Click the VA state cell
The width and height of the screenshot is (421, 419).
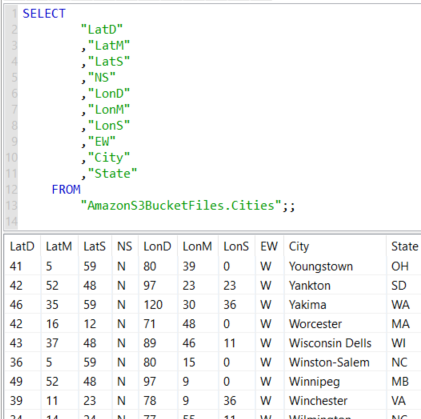pos(398,401)
